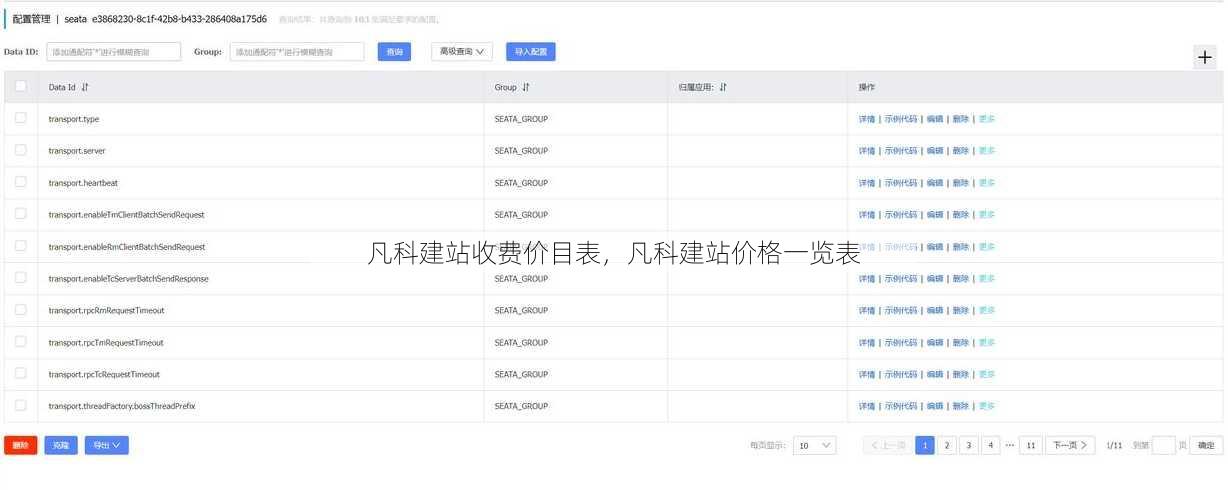Click 删除 link for transport.server row
This screenshot has height=490, width=1228.
coord(961,151)
